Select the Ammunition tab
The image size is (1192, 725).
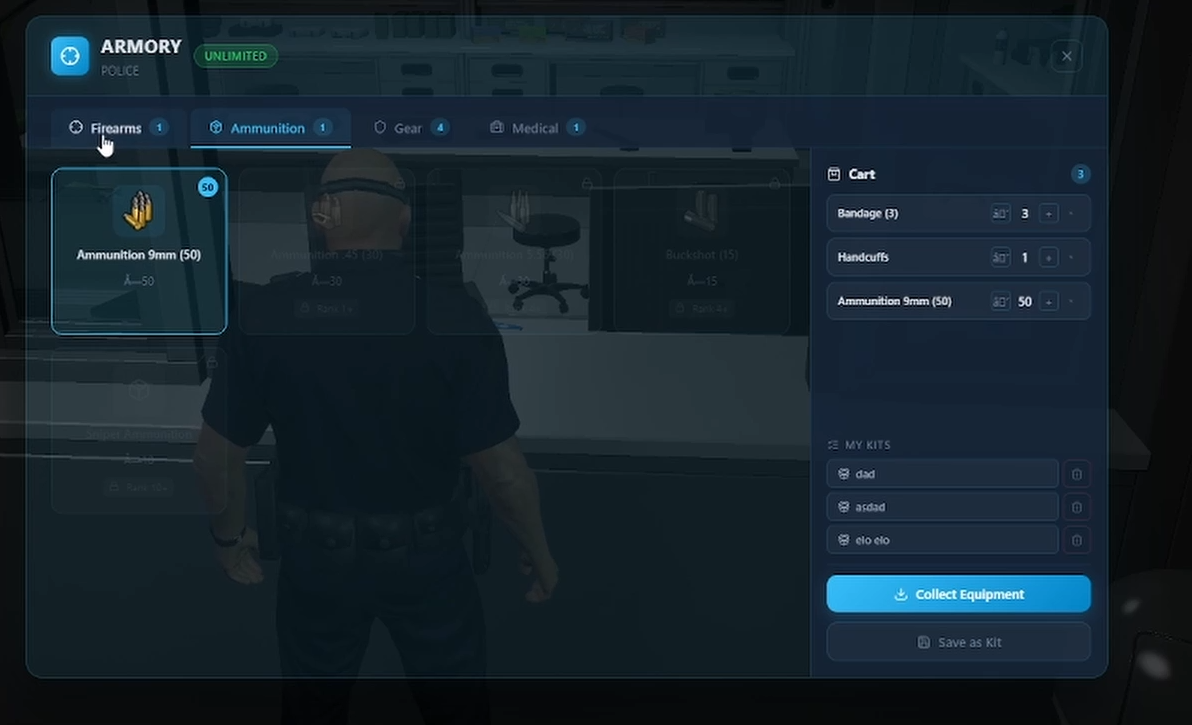point(270,128)
